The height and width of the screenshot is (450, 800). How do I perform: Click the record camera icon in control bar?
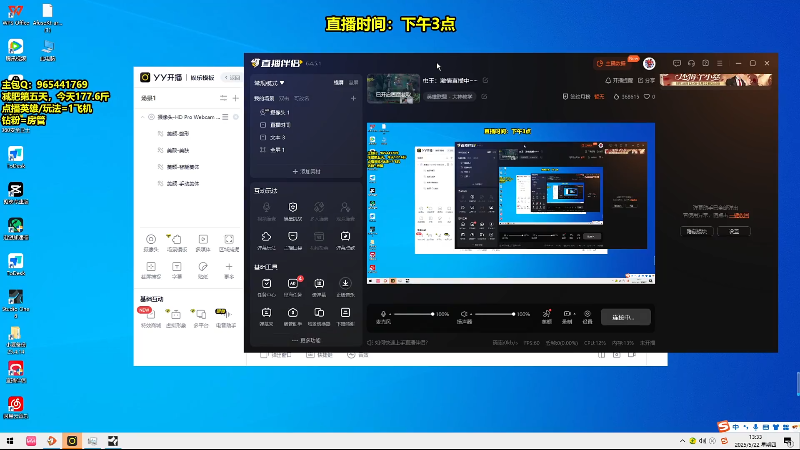(567, 314)
